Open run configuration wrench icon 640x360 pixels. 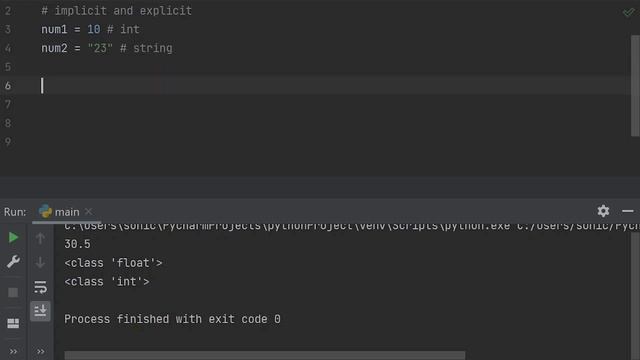point(13,262)
